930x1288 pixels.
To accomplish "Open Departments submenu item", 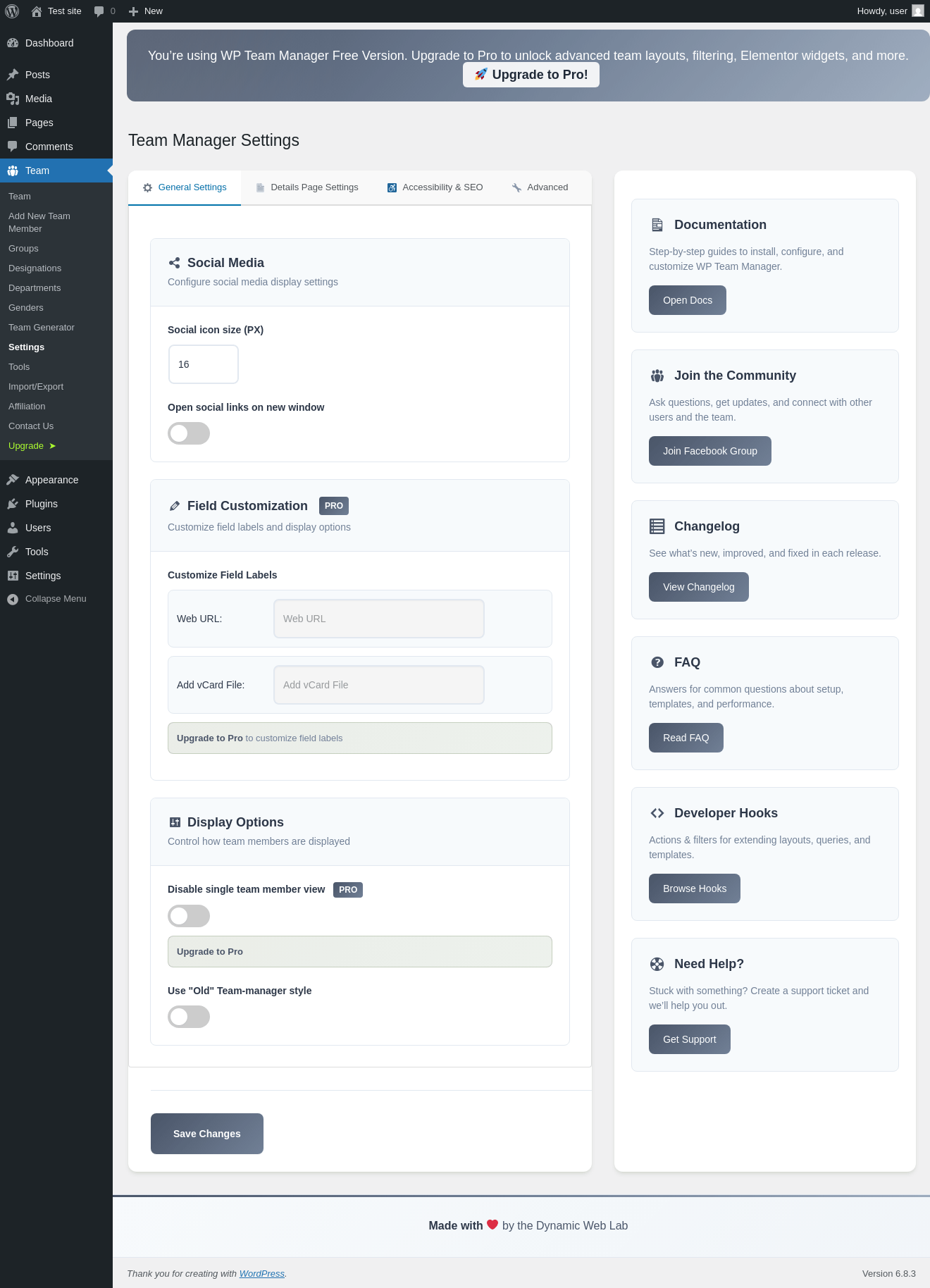I will pyautogui.click(x=35, y=288).
